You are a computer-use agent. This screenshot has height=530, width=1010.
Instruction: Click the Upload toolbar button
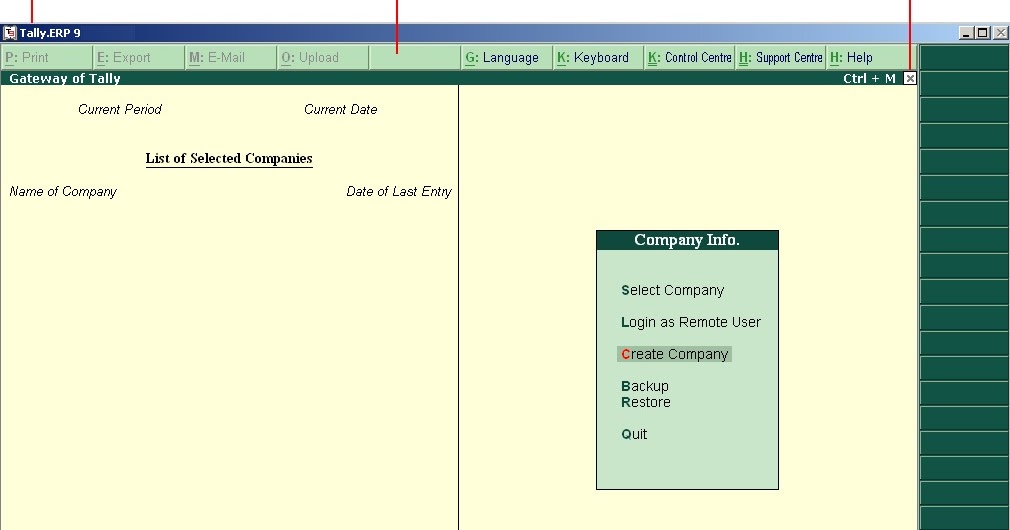coord(323,57)
